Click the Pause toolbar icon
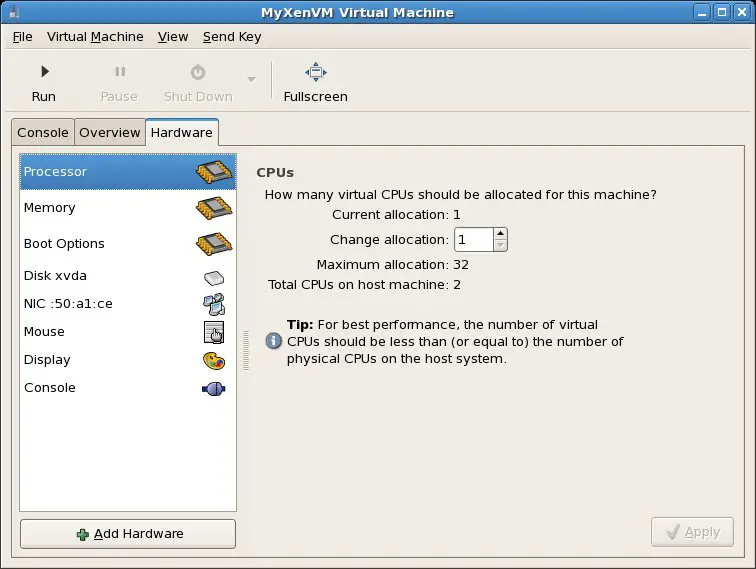Viewport: 756px width, 569px height. [120, 72]
